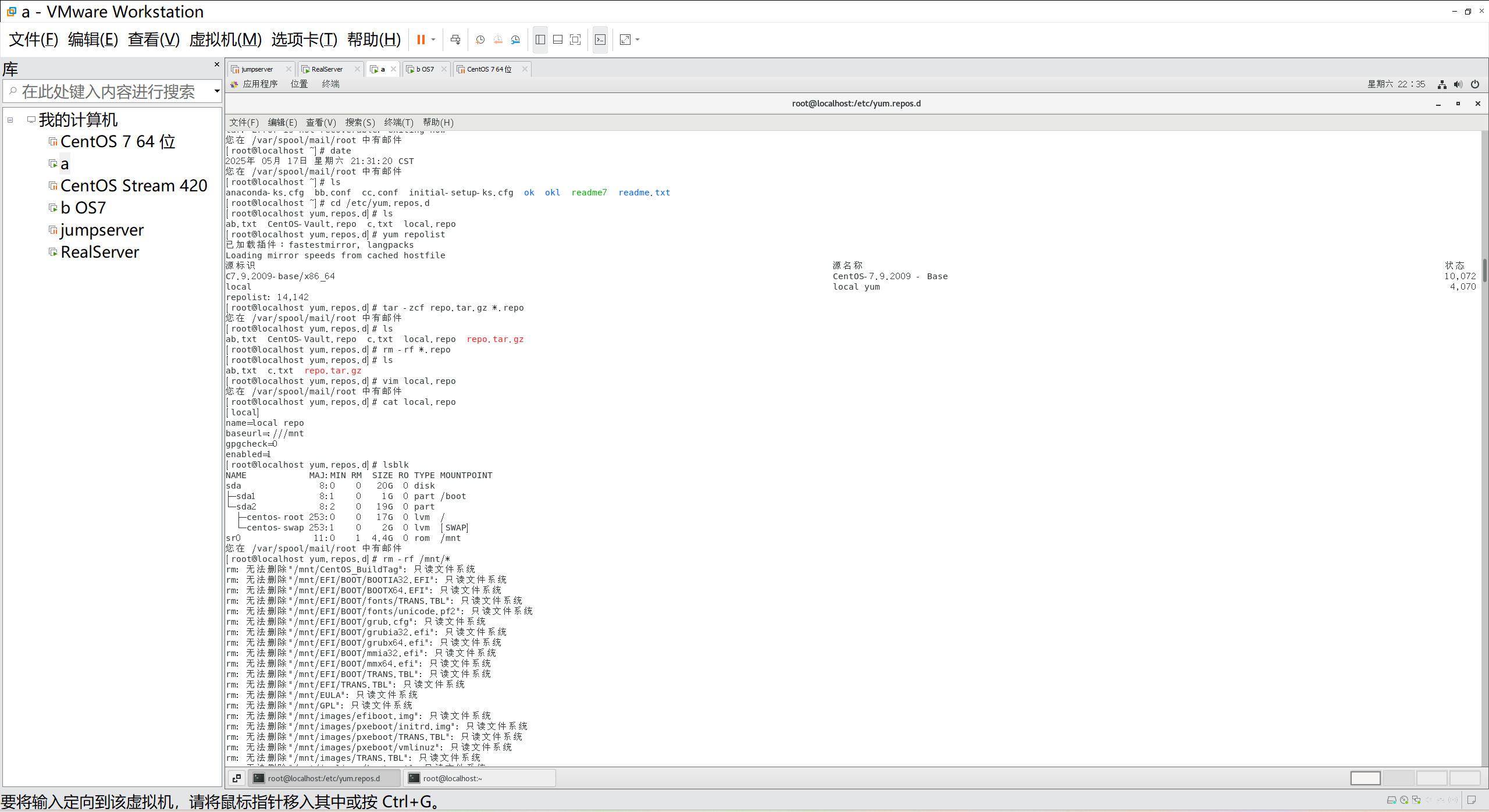Click the guest power icon
1489x812 pixels.
pyautogui.click(x=1475, y=84)
